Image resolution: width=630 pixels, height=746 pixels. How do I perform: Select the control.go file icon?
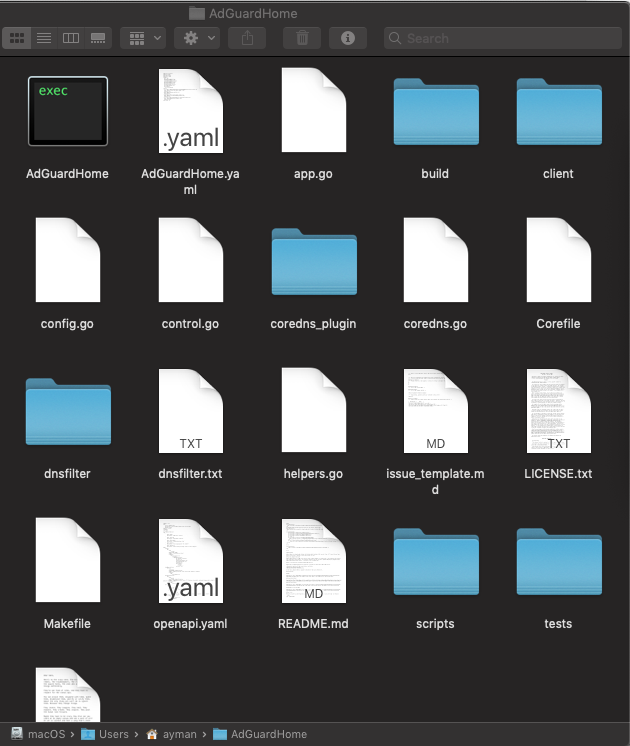(191, 260)
